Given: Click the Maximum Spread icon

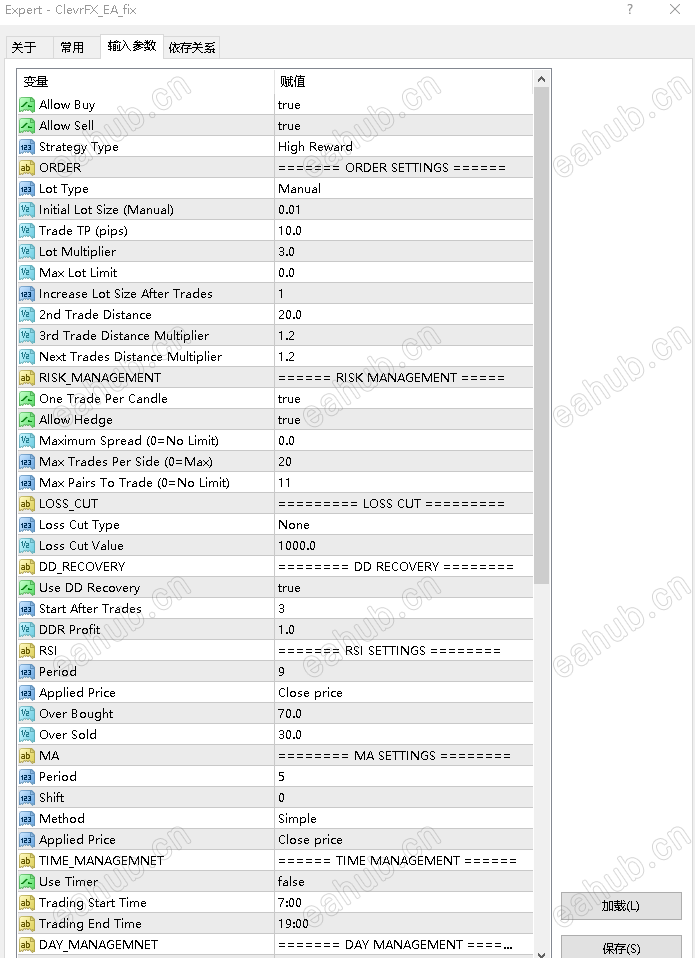Looking at the screenshot, I should point(26,440).
